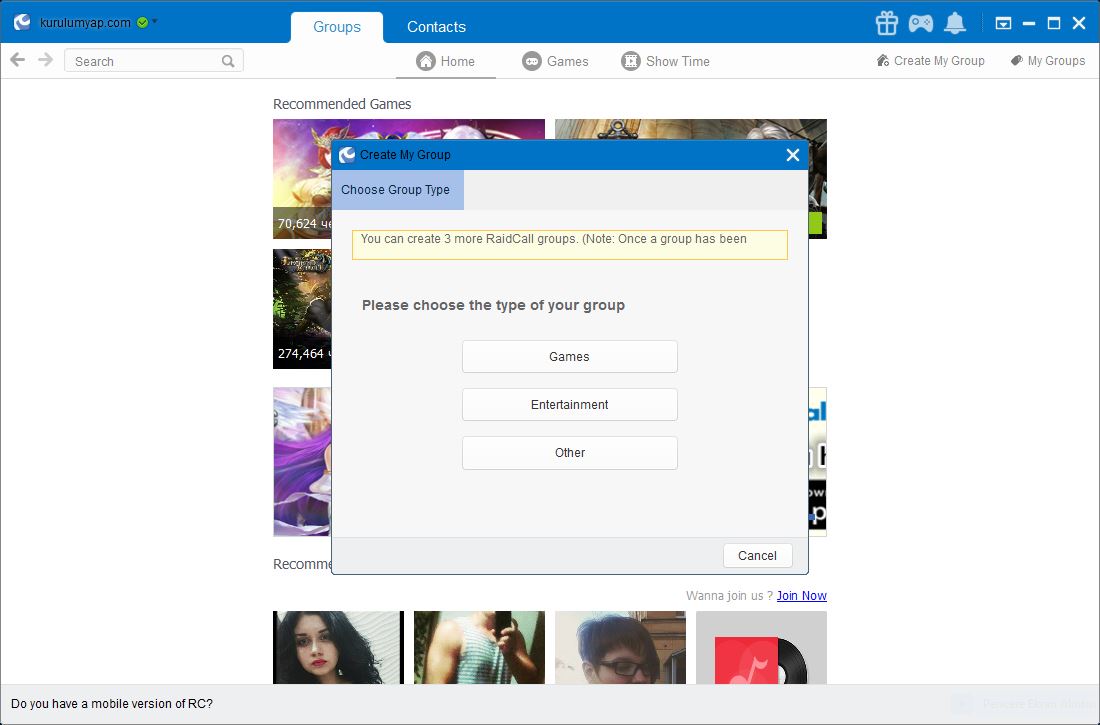Close the Create My Group dialog

[793, 155]
